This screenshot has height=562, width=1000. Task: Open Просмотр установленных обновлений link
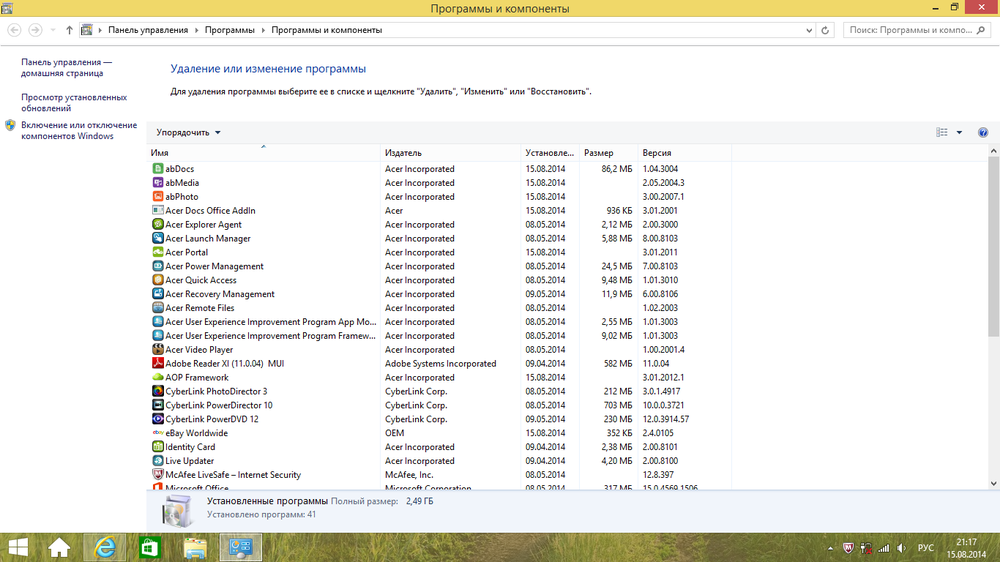[74, 103]
